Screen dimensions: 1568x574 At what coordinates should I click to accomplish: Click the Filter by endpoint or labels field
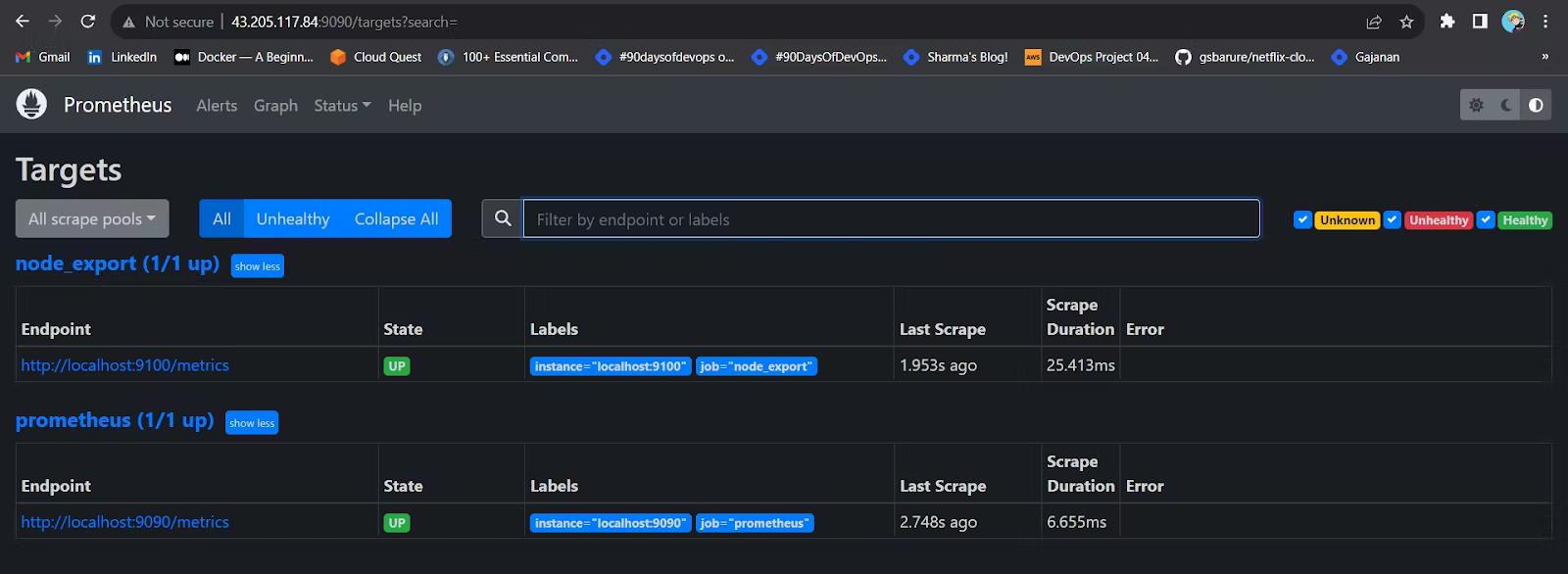892,218
